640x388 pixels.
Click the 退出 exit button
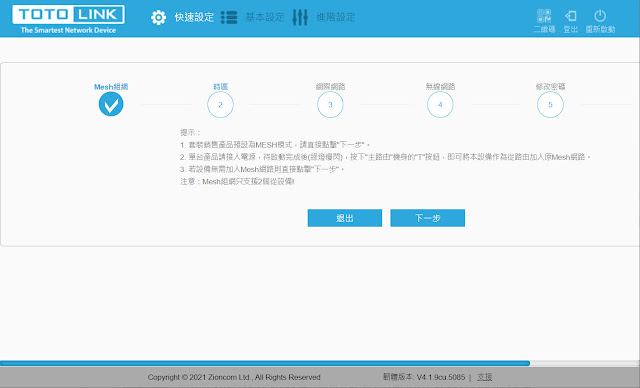tap(345, 218)
